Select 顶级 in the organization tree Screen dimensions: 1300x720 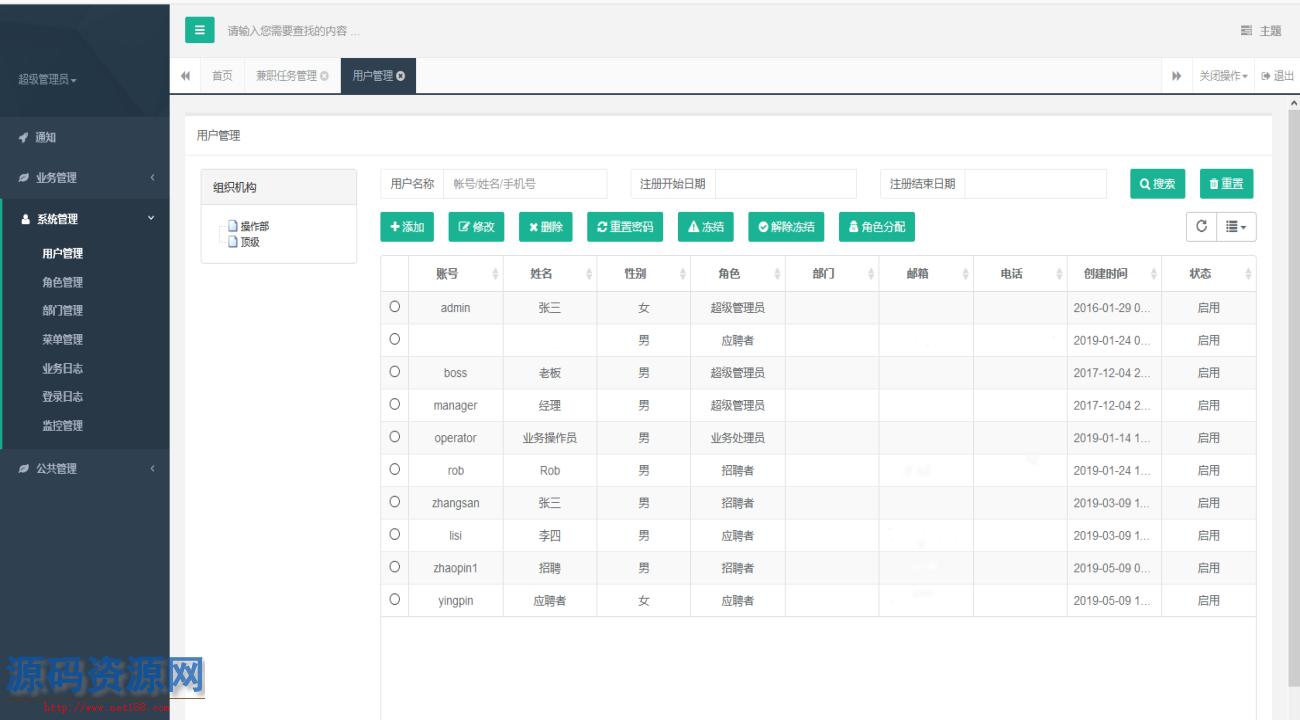(250, 241)
